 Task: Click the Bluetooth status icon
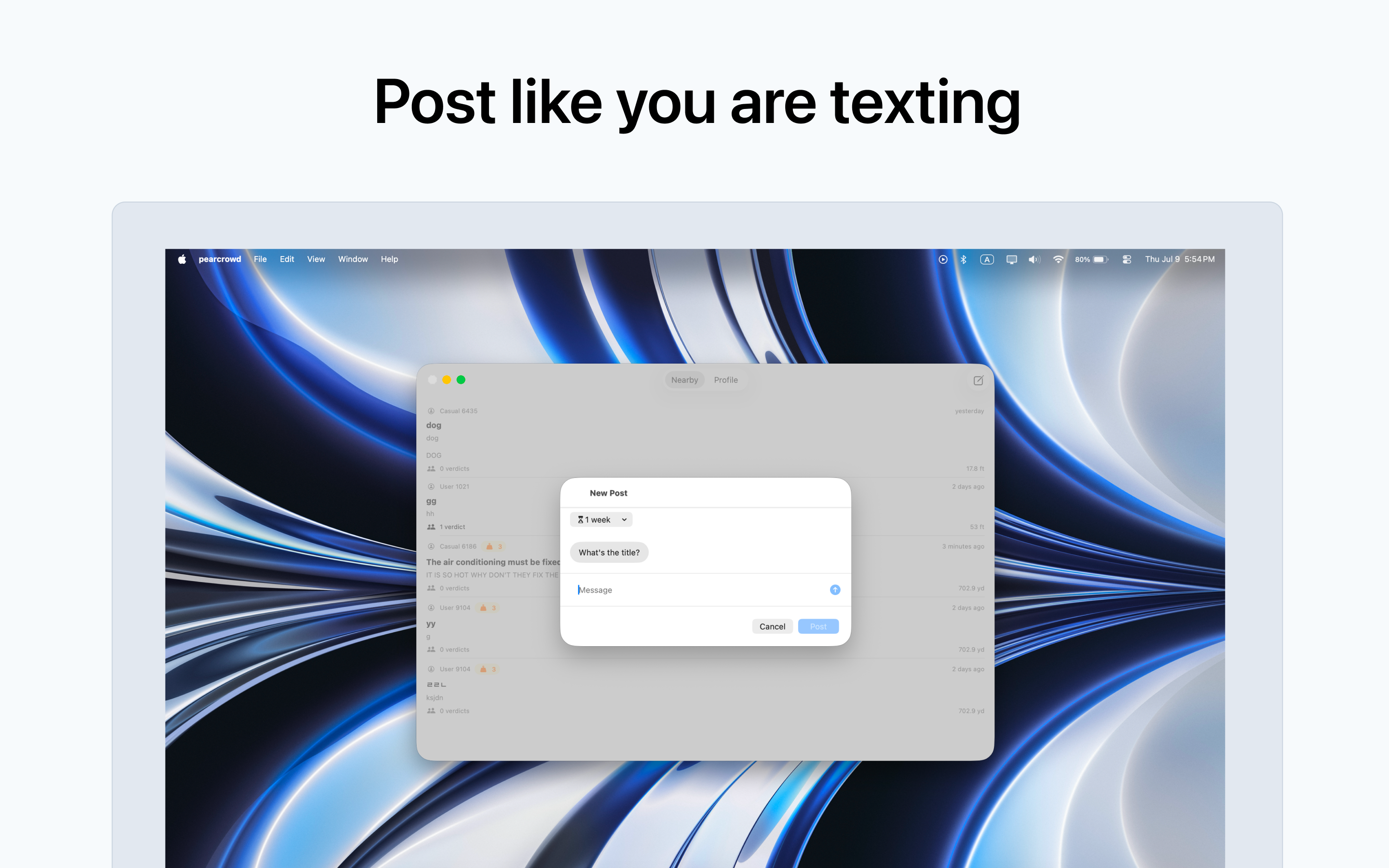pos(964,259)
